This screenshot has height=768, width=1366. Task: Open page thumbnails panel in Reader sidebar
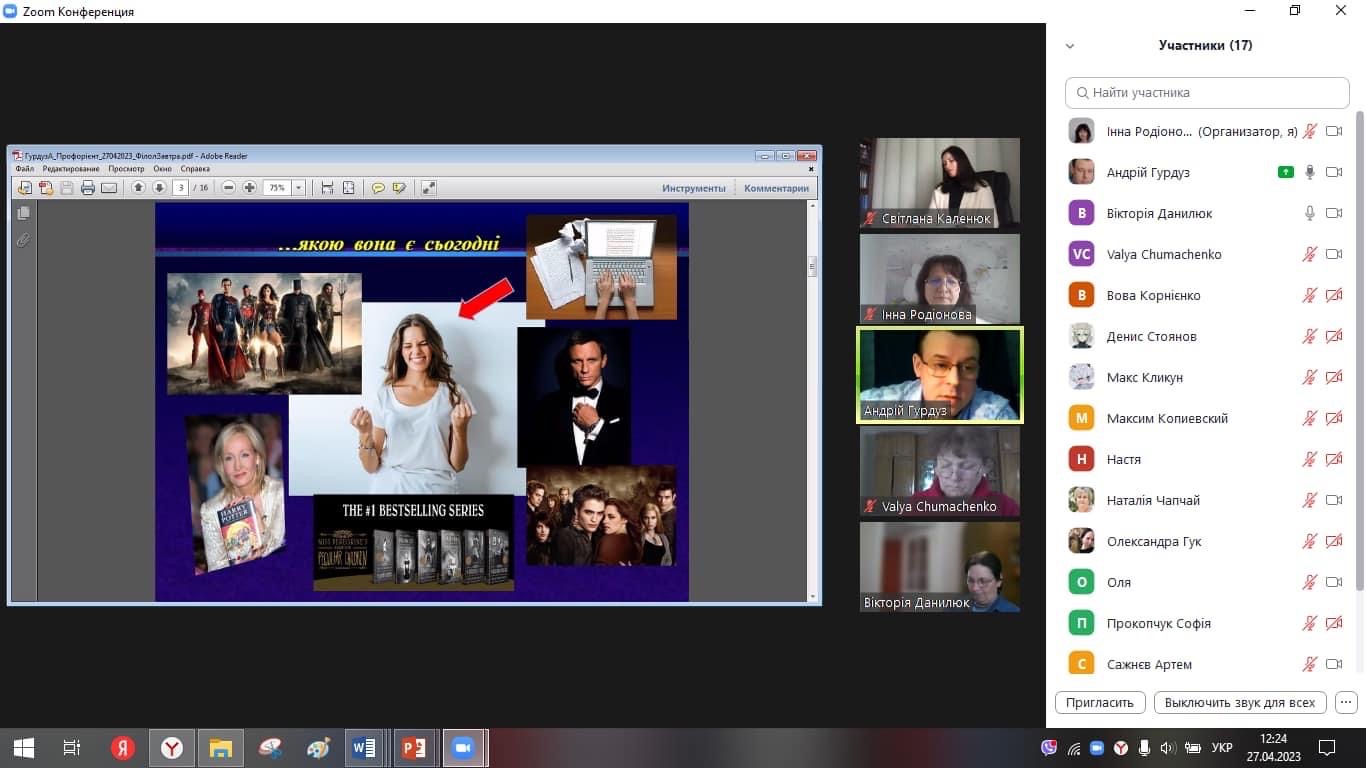click(x=23, y=213)
